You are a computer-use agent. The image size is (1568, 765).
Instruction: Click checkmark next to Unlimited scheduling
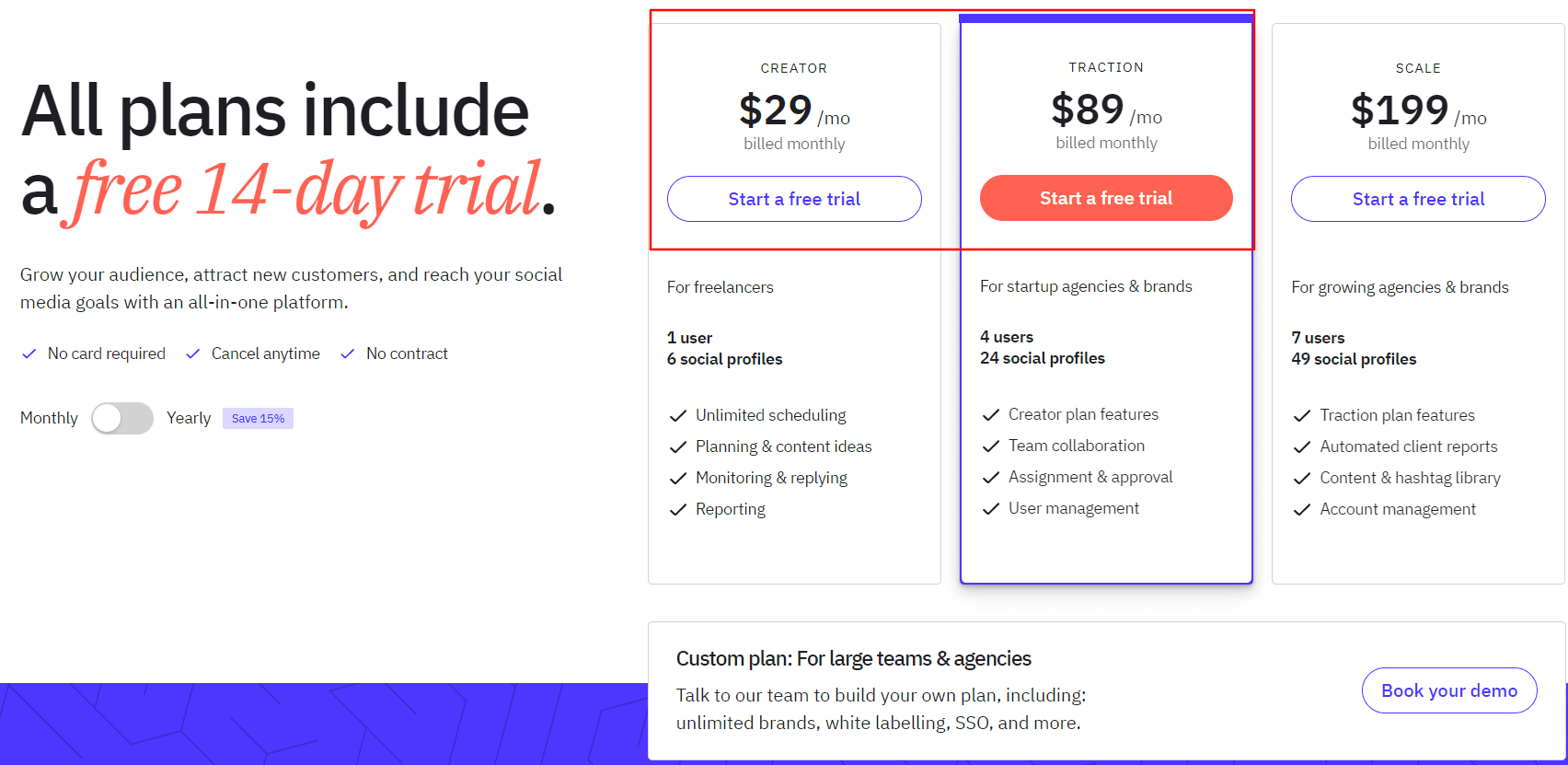click(x=678, y=416)
